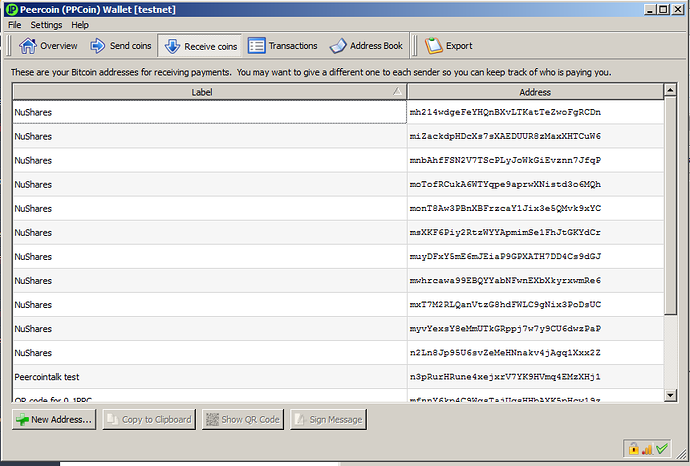Select address moTofRCukA6WTYqpe9aprwXNistd3o6MQh
The height and width of the screenshot is (466, 690).
pos(505,184)
